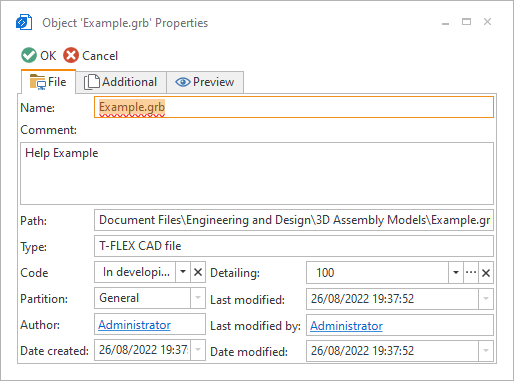Open the Detailing ellipsis browse button
Viewport: 514px width, 381px height.
pos(471,273)
